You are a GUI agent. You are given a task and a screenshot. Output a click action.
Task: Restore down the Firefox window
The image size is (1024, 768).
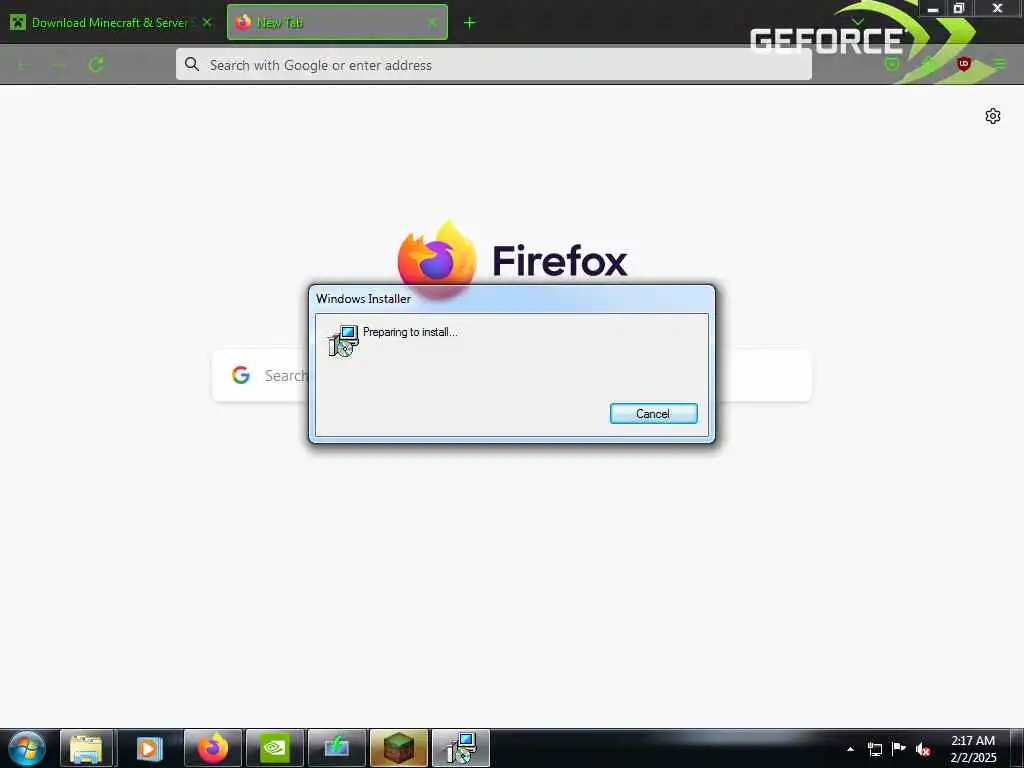(959, 8)
